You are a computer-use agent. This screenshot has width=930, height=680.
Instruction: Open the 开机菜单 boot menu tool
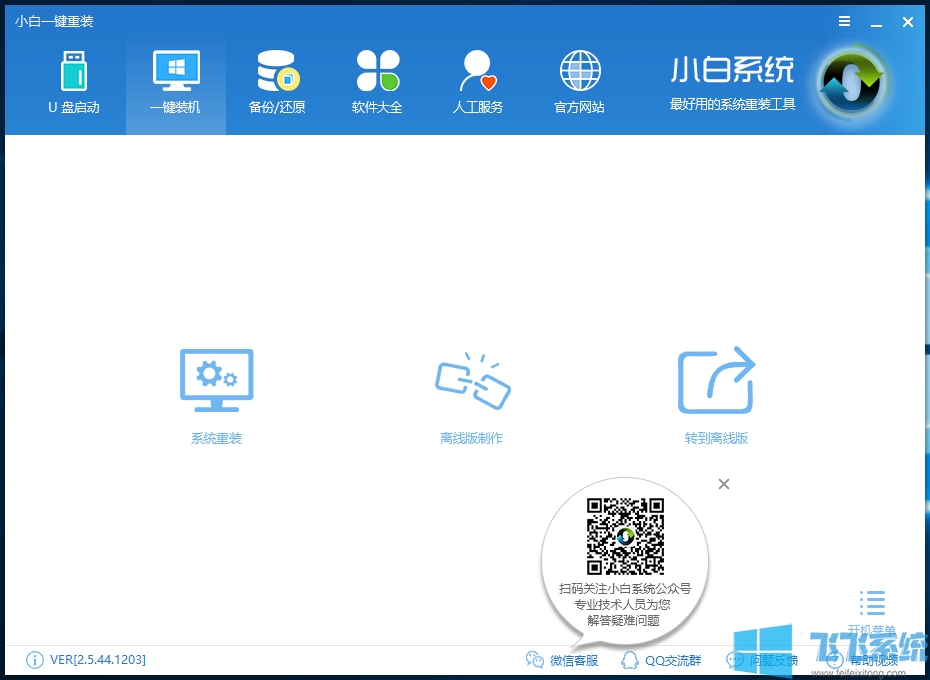click(872, 605)
